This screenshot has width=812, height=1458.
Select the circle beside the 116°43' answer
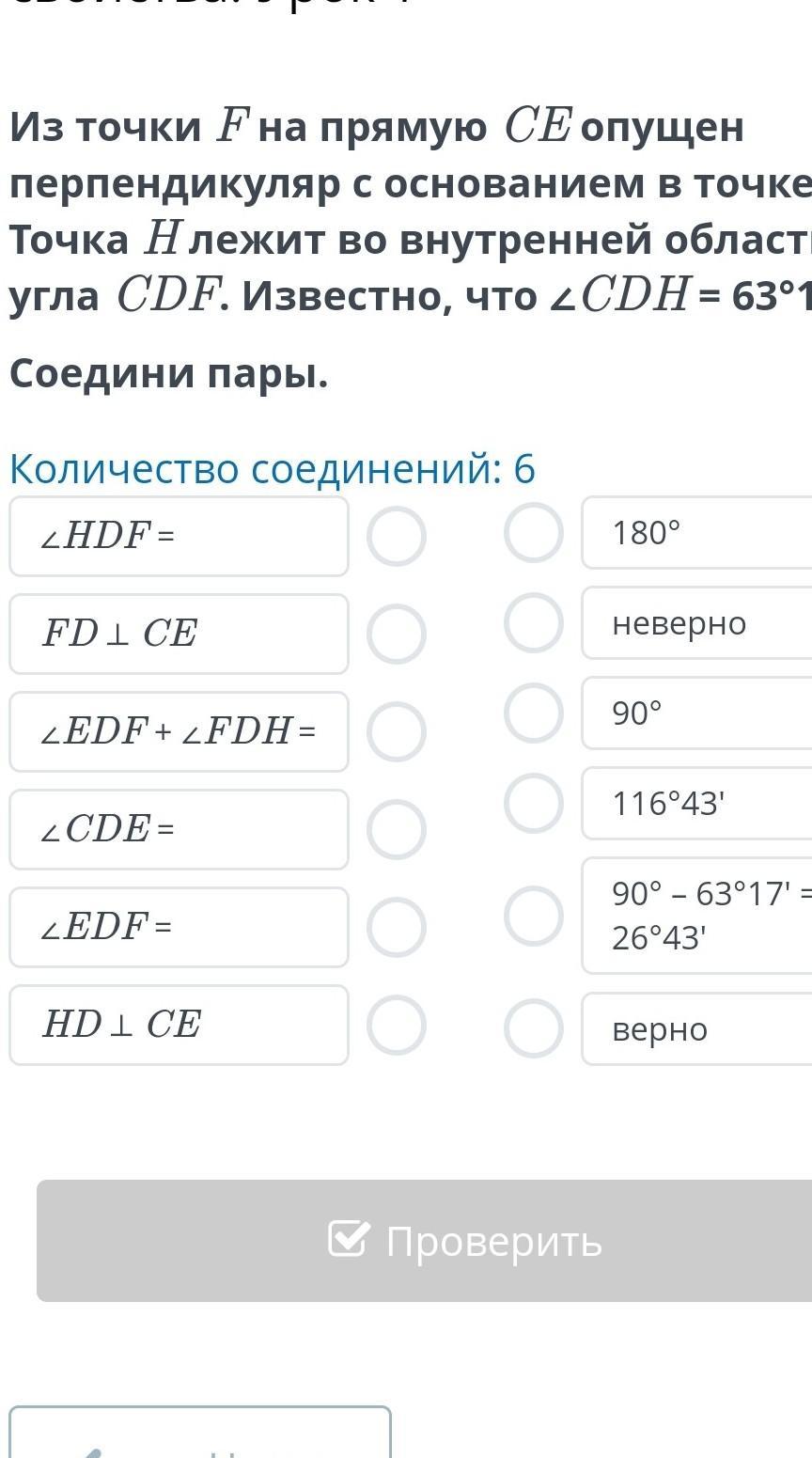point(533,803)
